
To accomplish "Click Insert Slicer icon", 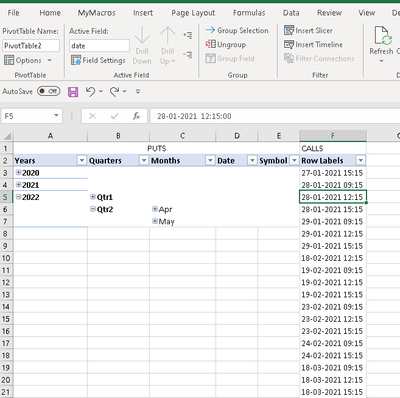I will 289,30.
